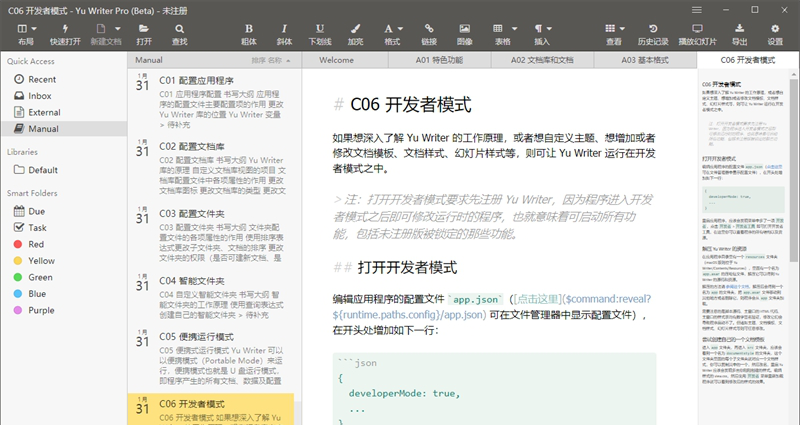Insert a table with the 表格 icon
Image resolution: width=800 pixels, height=442 pixels.
[498, 29]
